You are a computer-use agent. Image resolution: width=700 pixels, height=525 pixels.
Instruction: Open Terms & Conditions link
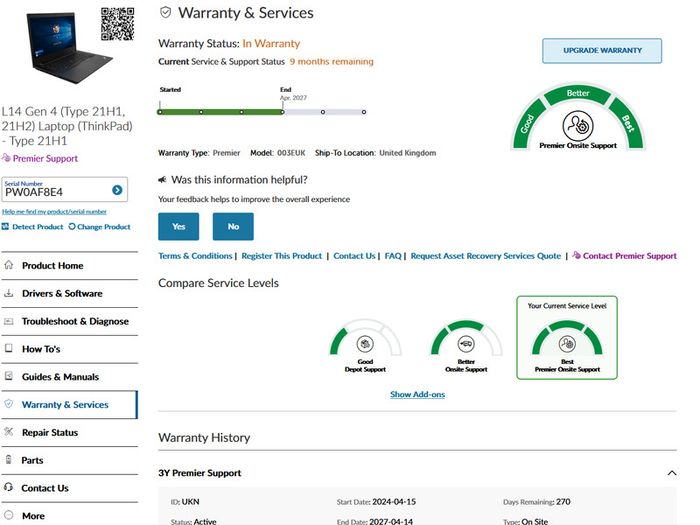(x=195, y=256)
